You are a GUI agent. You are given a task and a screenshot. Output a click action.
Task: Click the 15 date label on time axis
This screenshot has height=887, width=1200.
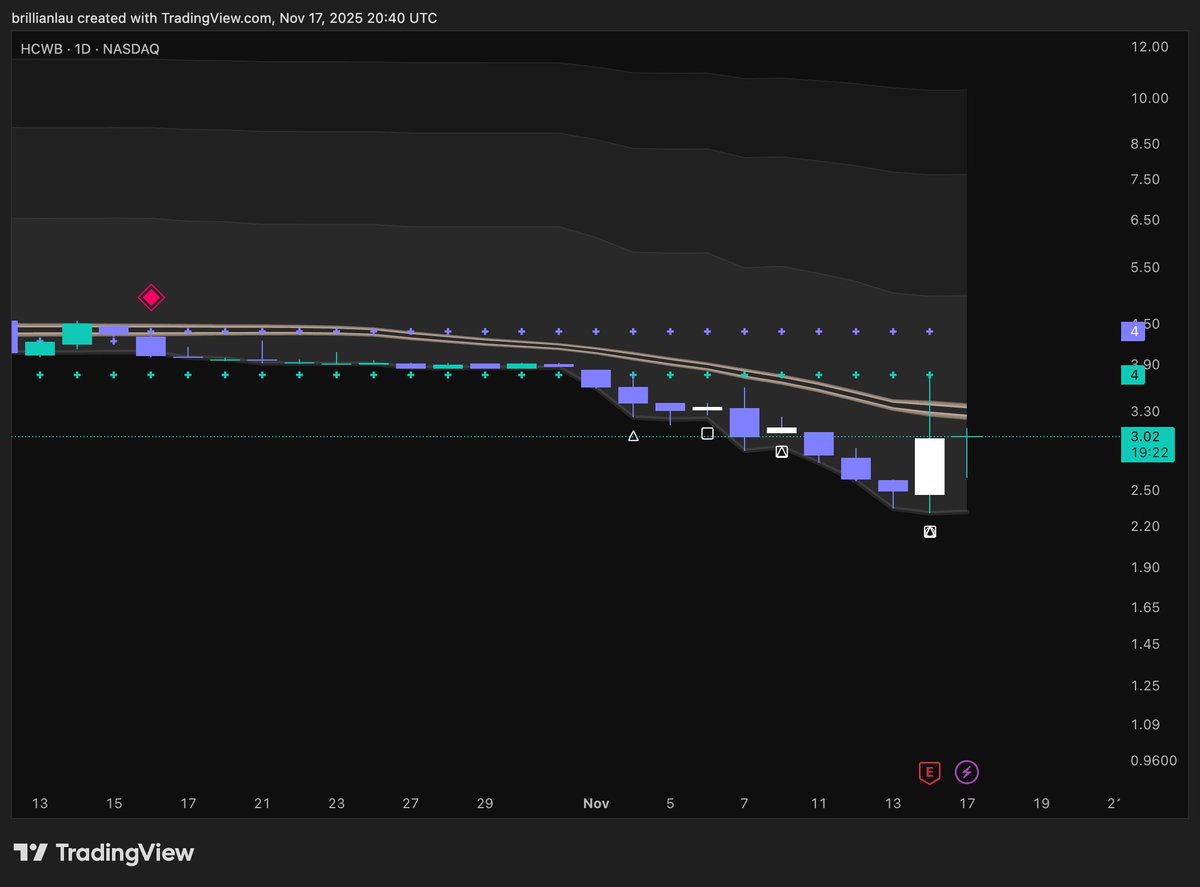point(114,803)
